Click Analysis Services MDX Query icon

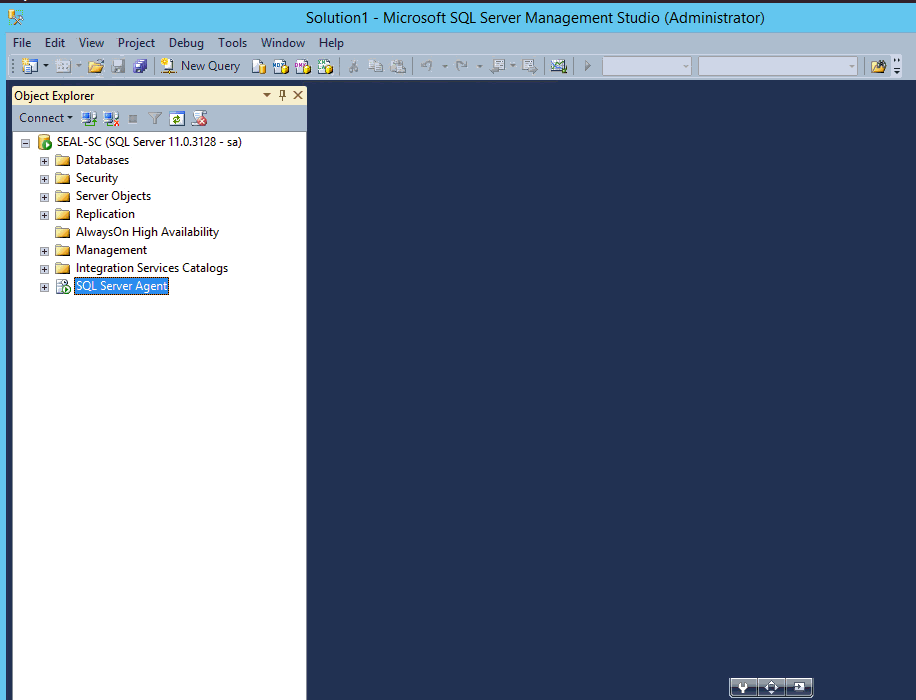coord(281,67)
